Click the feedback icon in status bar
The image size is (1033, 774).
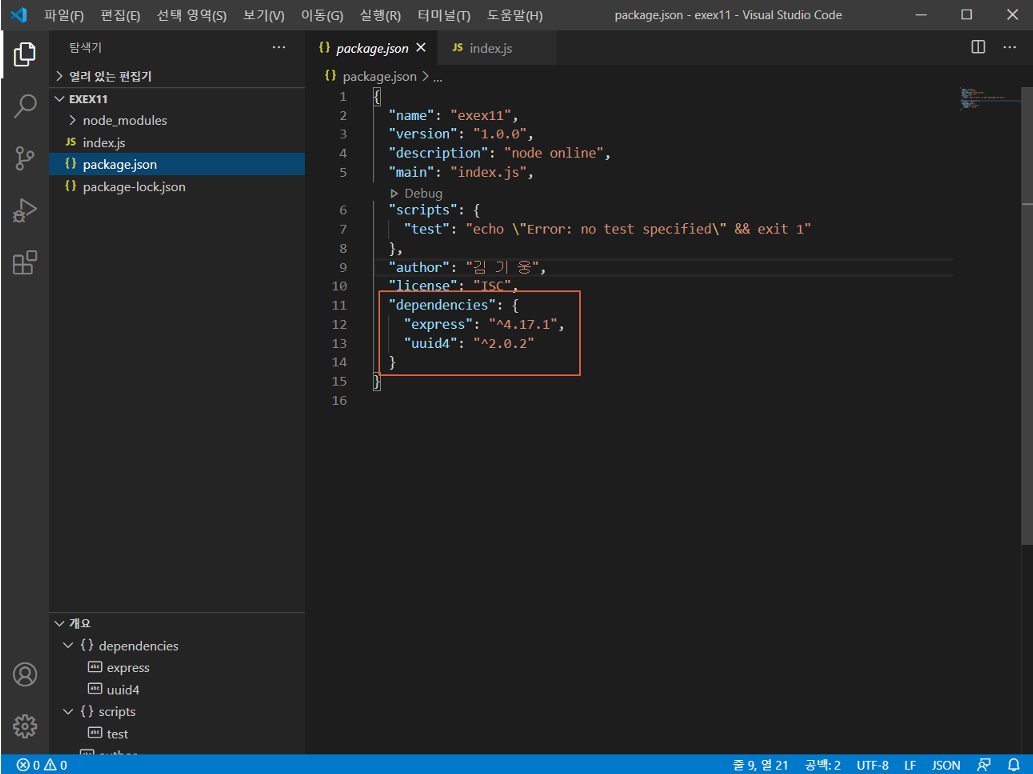point(984,765)
